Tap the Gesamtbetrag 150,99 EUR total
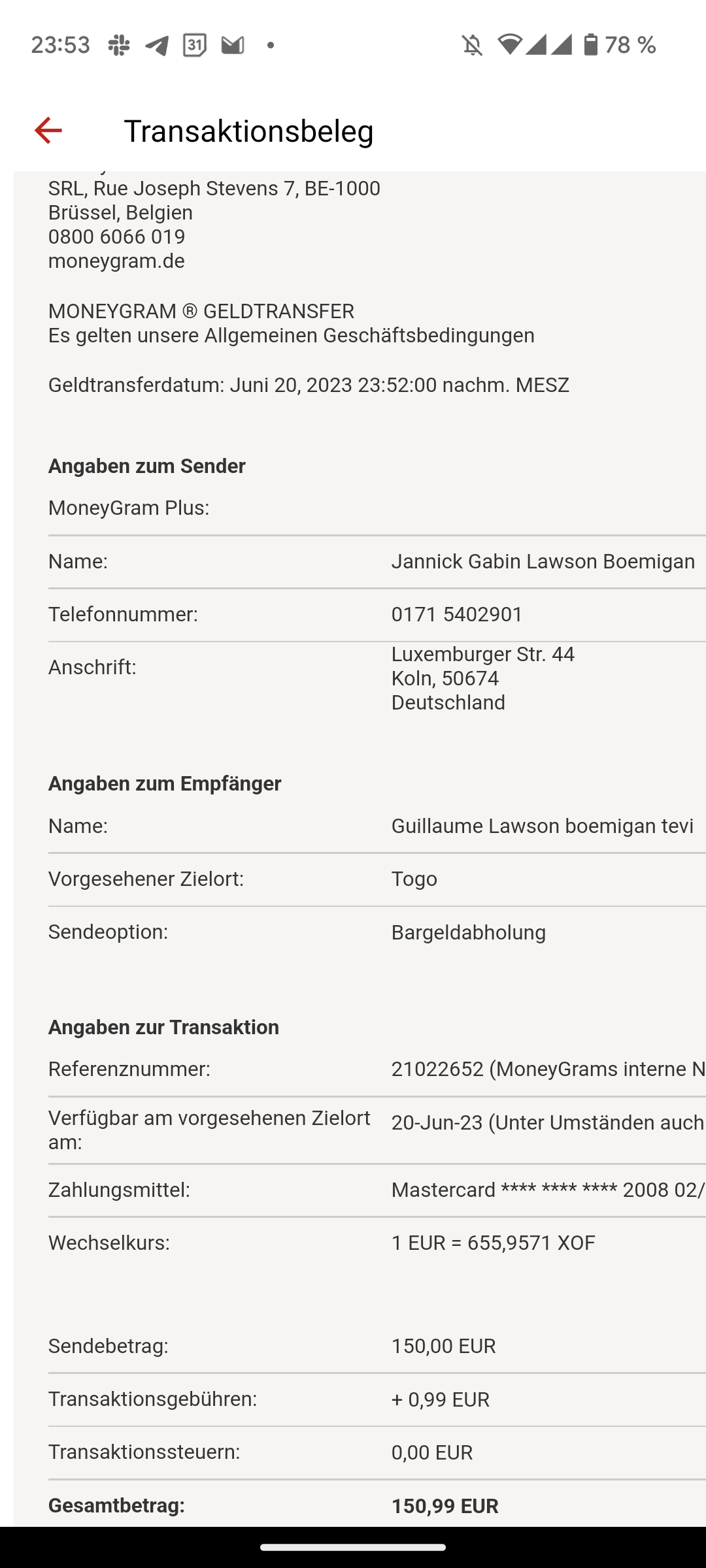This screenshot has width=706, height=1568. click(x=445, y=1506)
